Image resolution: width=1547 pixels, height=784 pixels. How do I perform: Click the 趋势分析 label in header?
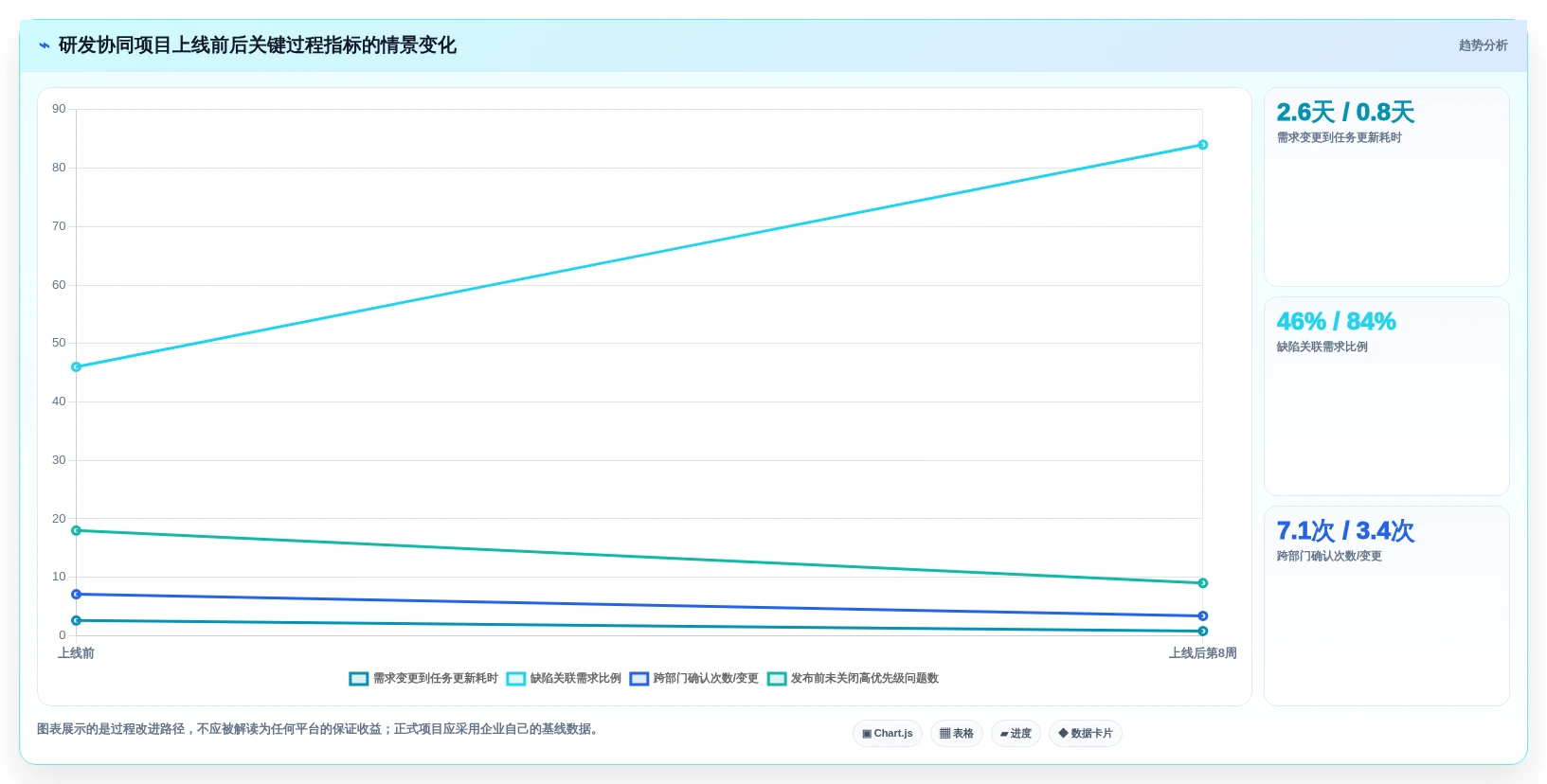1483,45
